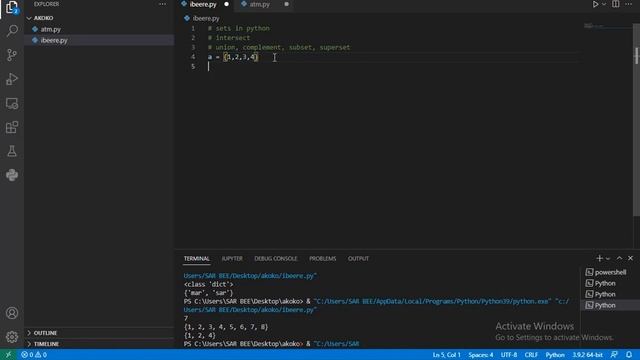
Task: Change CRLF end of line sequence
Action: click(531, 355)
